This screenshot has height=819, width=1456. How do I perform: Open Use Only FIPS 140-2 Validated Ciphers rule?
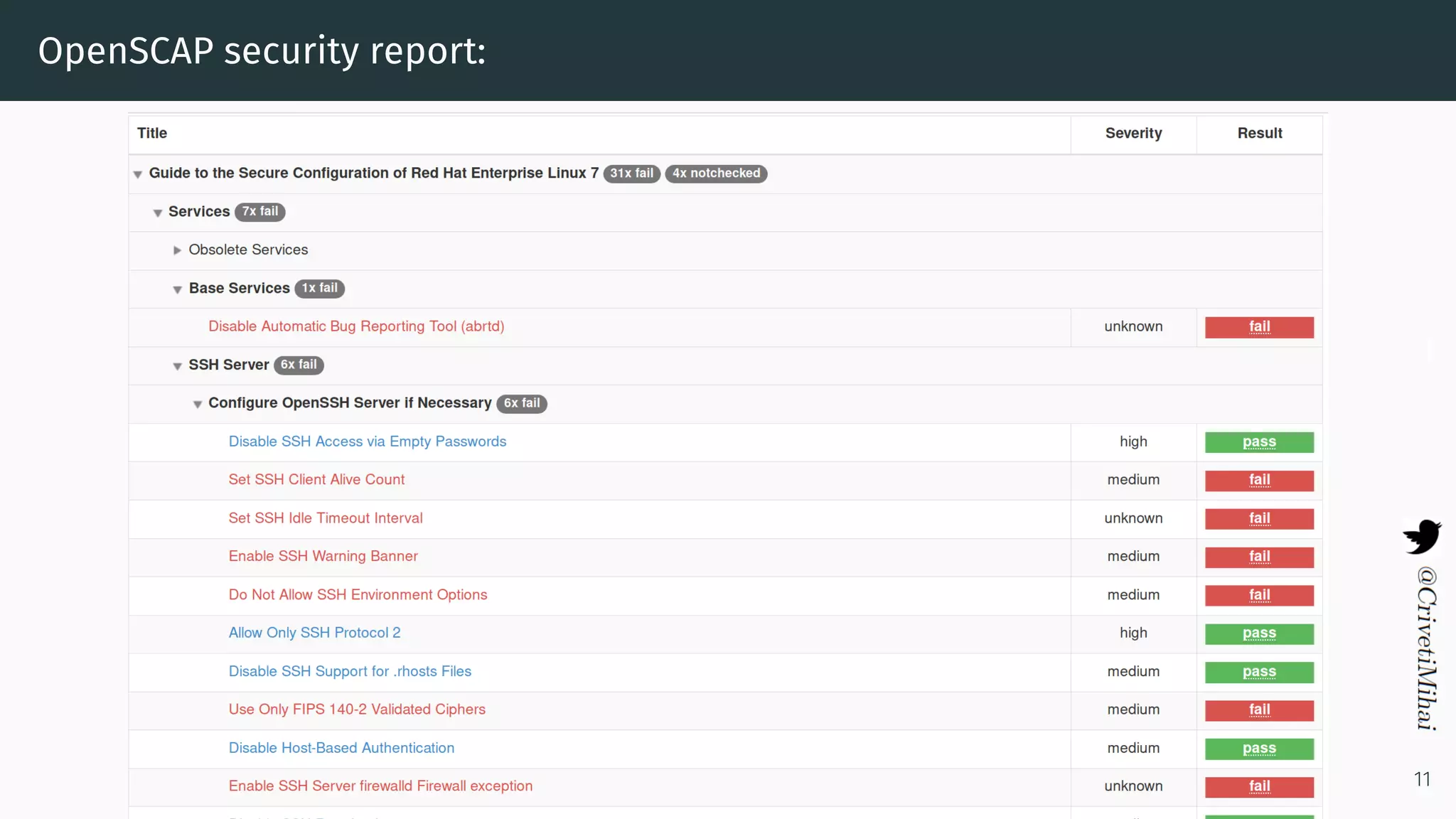(x=357, y=710)
